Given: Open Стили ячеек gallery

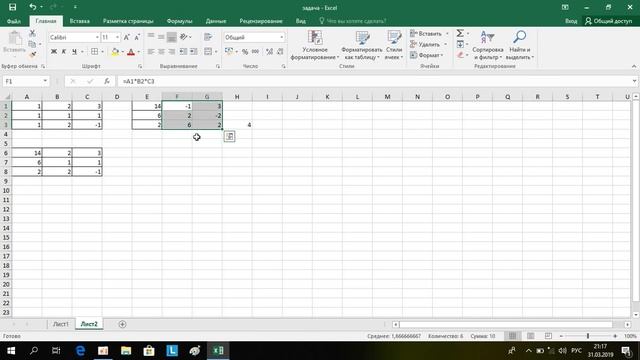Looking at the screenshot, I should tap(394, 45).
